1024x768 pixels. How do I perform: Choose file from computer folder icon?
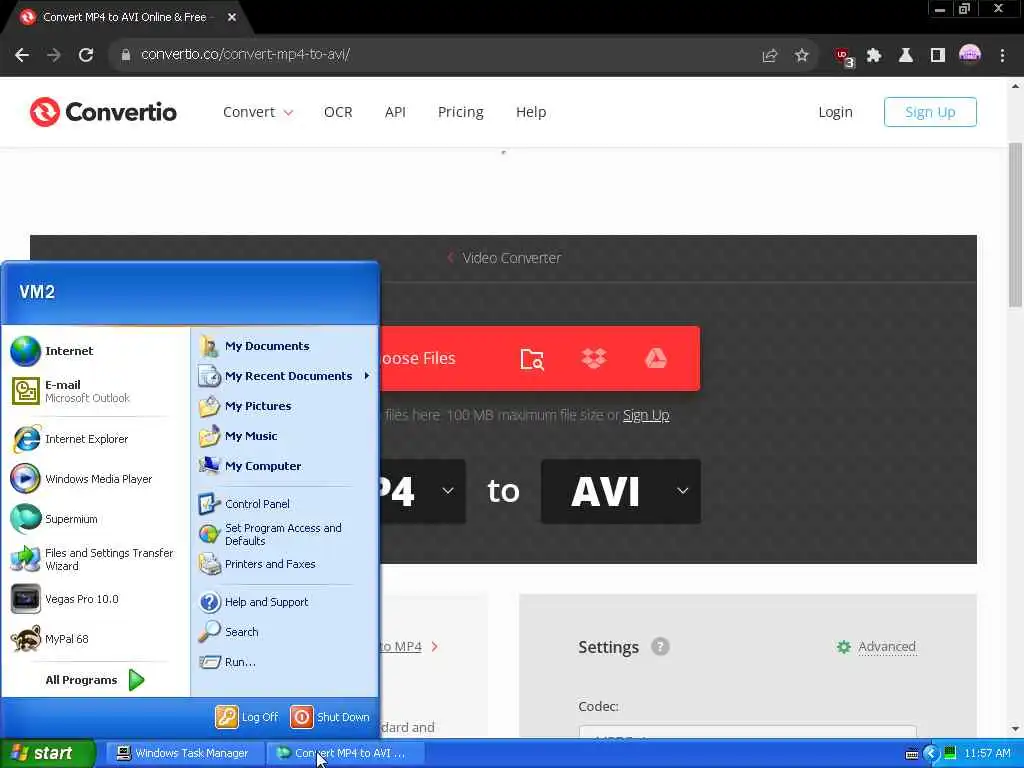point(532,359)
